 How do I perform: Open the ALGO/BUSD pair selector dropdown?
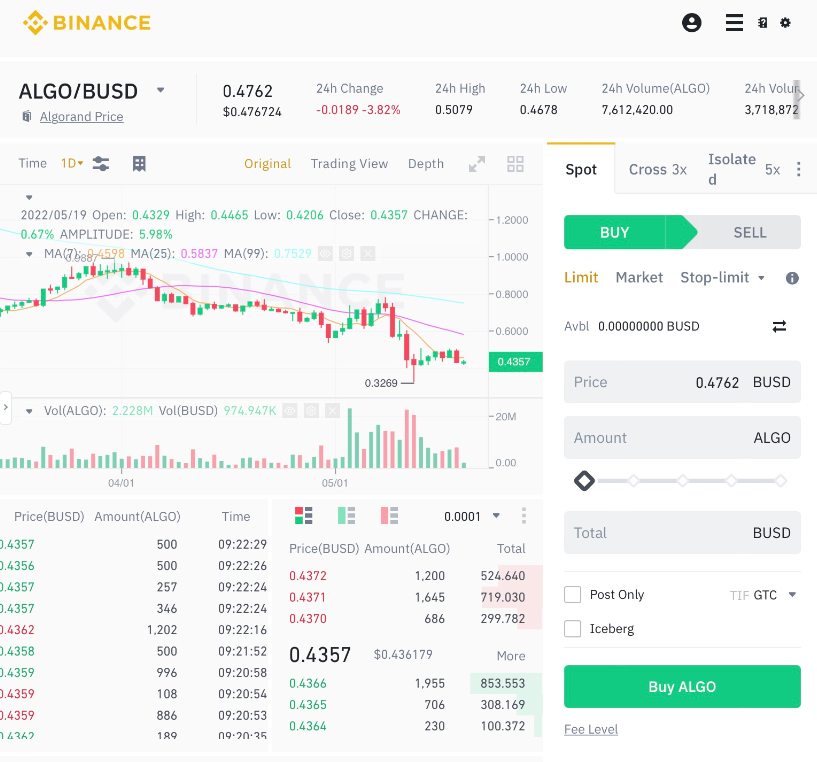pos(160,90)
